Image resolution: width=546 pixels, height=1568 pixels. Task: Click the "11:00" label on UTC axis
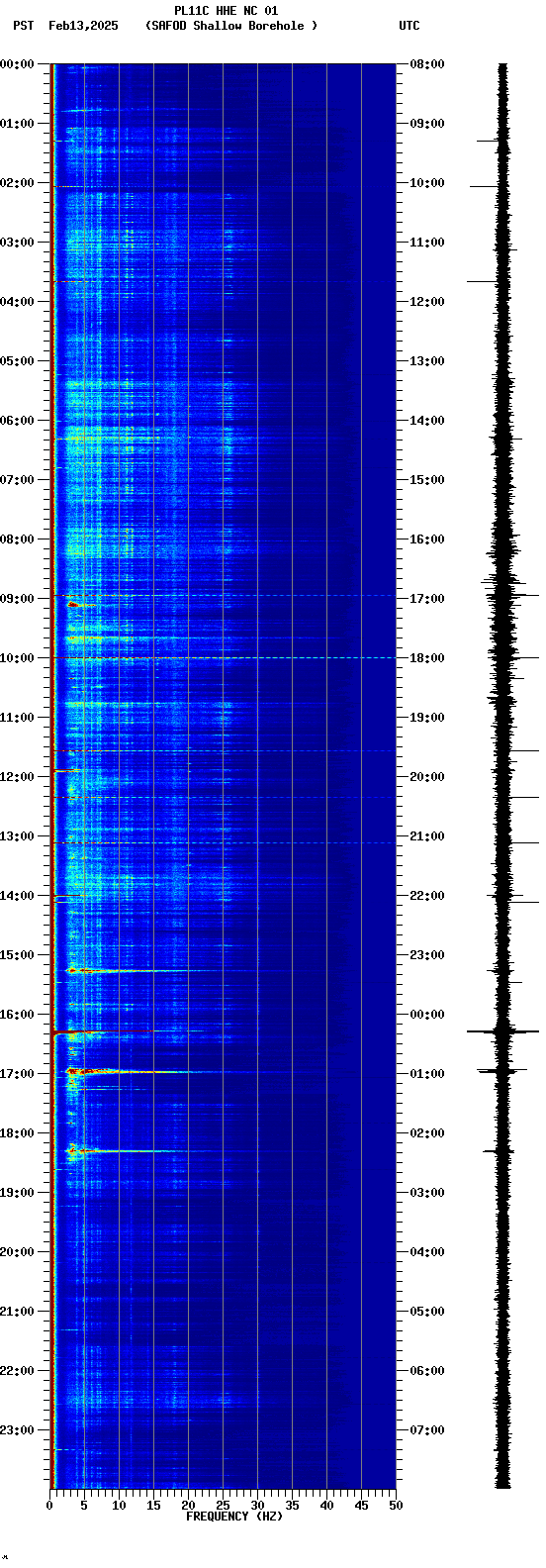(427, 243)
